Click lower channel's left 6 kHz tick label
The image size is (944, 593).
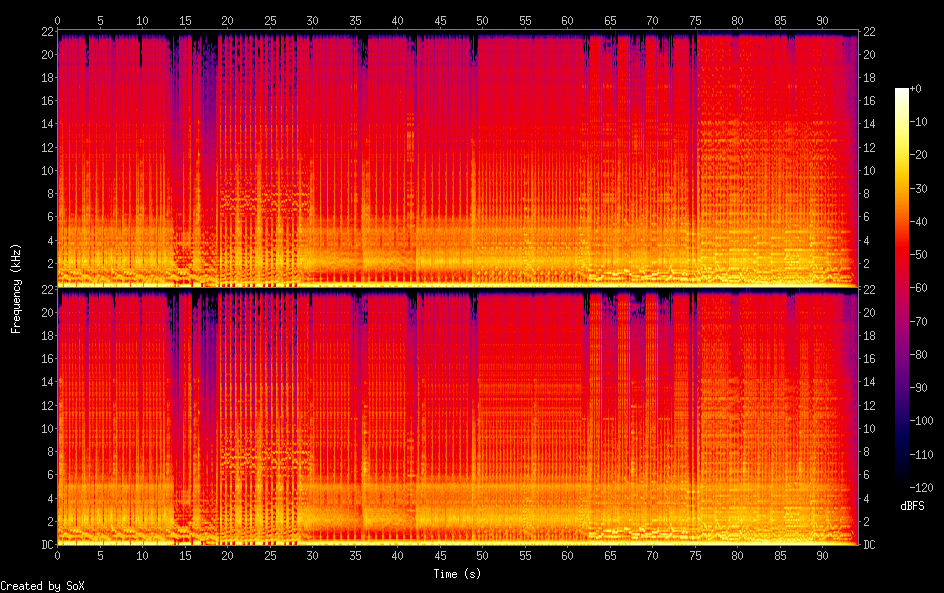pos(47,475)
